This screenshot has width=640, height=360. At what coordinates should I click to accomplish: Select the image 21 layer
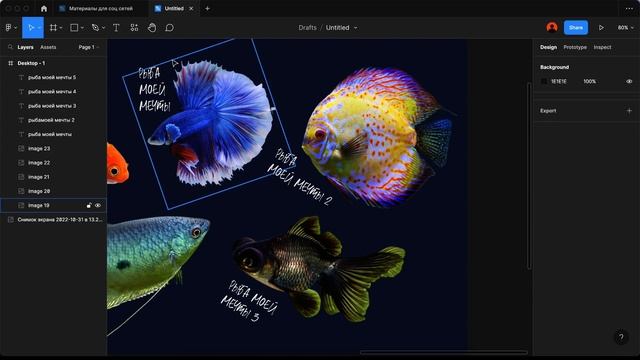(53, 177)
